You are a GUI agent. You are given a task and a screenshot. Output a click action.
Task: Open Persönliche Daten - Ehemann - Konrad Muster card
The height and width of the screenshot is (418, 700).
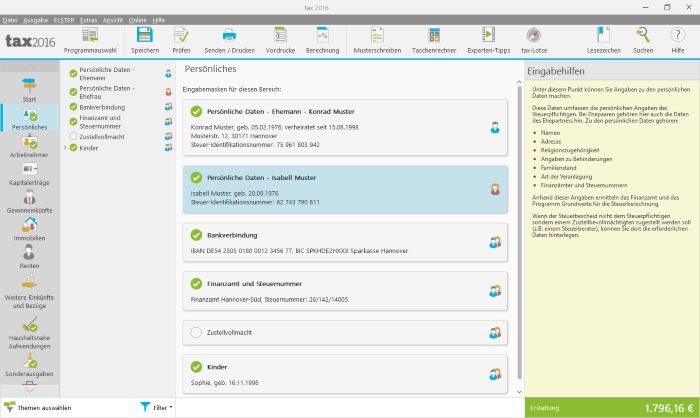coord(345,128)
